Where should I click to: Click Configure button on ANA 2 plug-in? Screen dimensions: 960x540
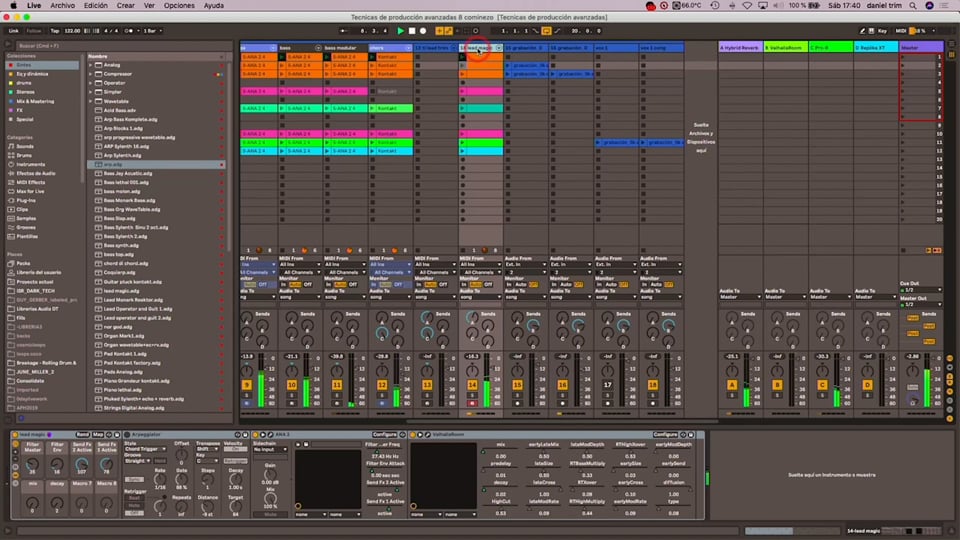[x=384, y=435]
